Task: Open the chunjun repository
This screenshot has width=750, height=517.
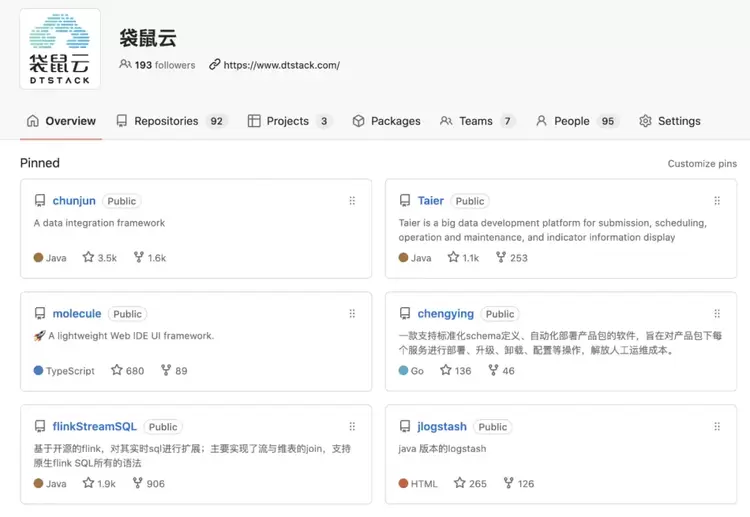Action: tap(74, 201)
